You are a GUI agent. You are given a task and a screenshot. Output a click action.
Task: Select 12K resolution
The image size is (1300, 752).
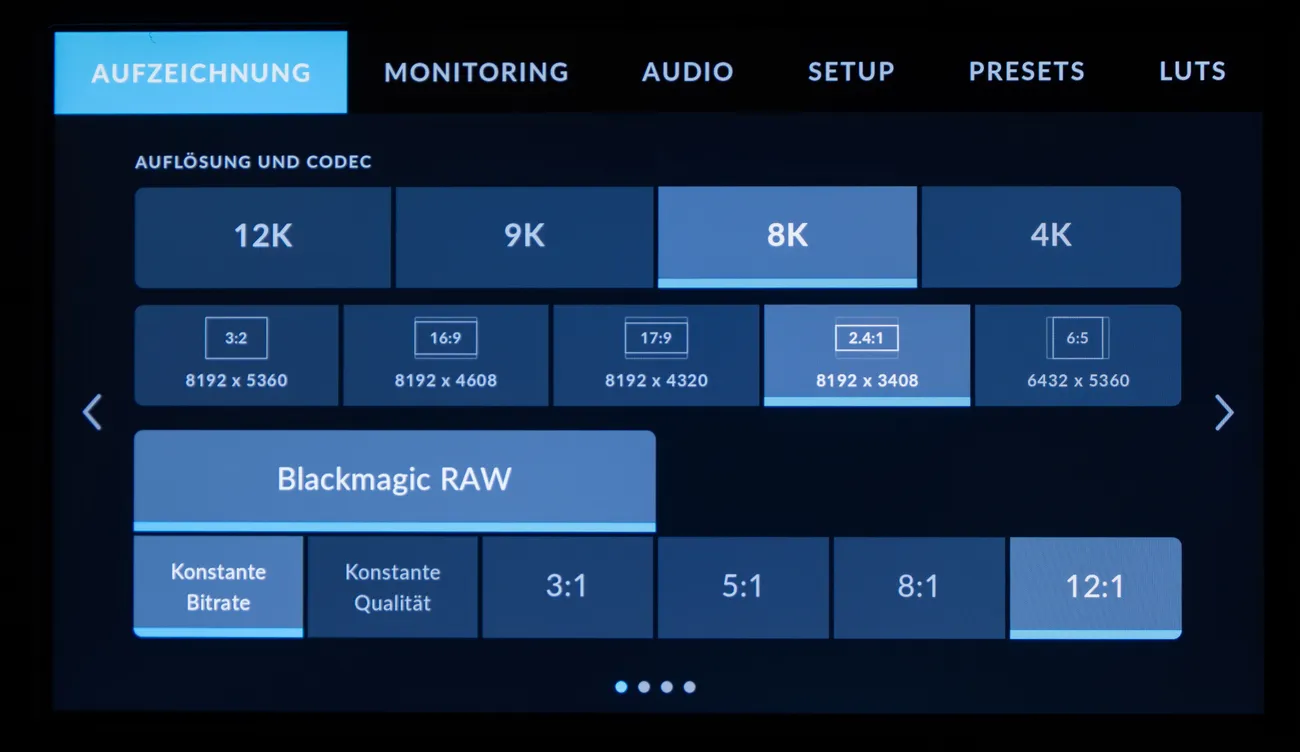click(x=263, y=237)
